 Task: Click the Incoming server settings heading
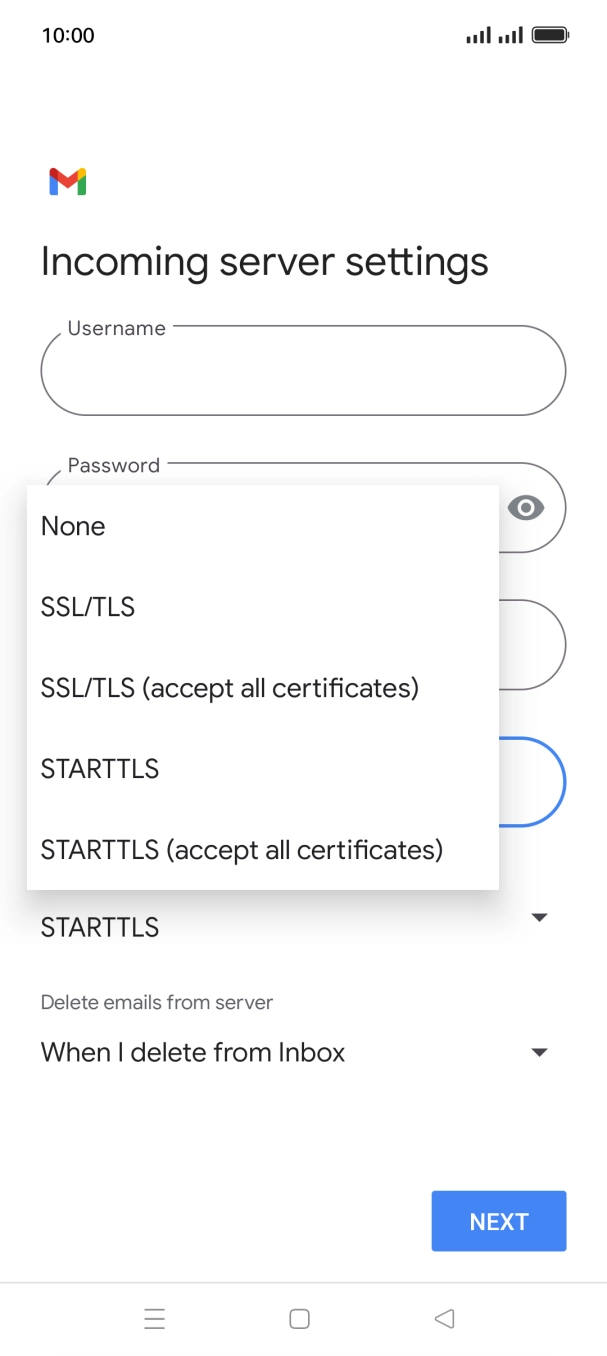click(265, 262)
